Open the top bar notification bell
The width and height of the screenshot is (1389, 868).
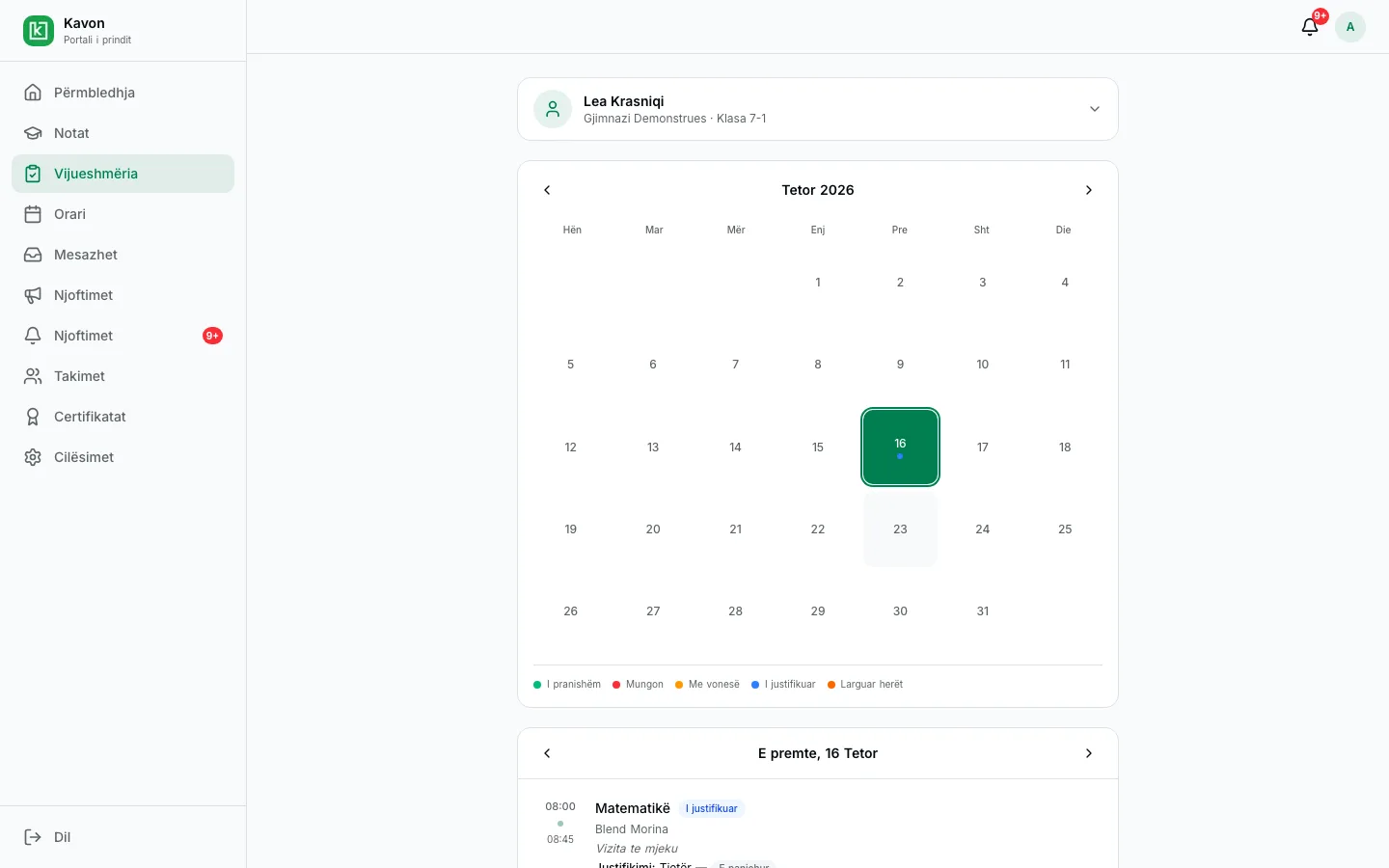pyautogui.click(x=1310, y=27)
